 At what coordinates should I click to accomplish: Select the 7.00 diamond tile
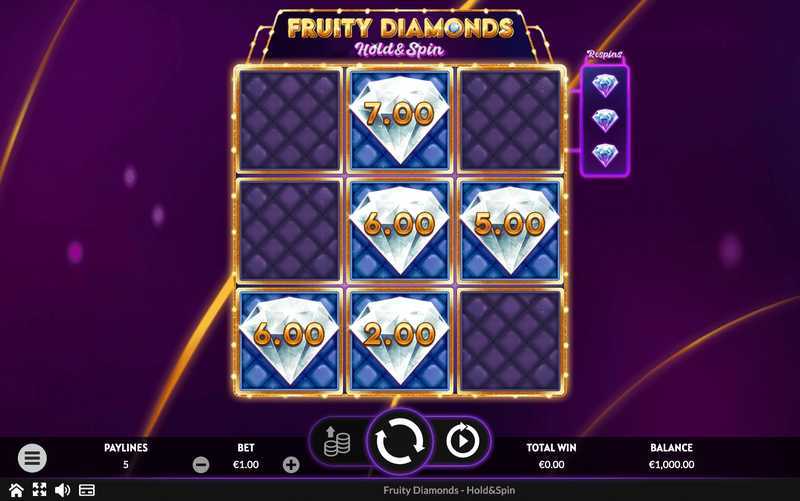tap(399, 120)
